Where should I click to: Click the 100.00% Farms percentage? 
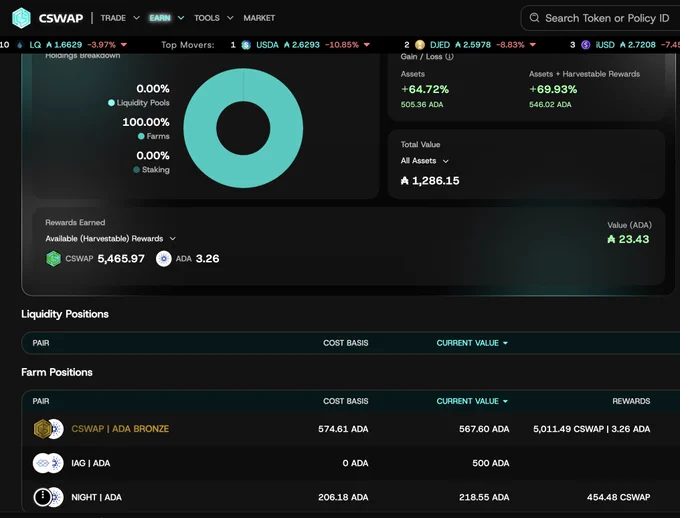point(146,122)
